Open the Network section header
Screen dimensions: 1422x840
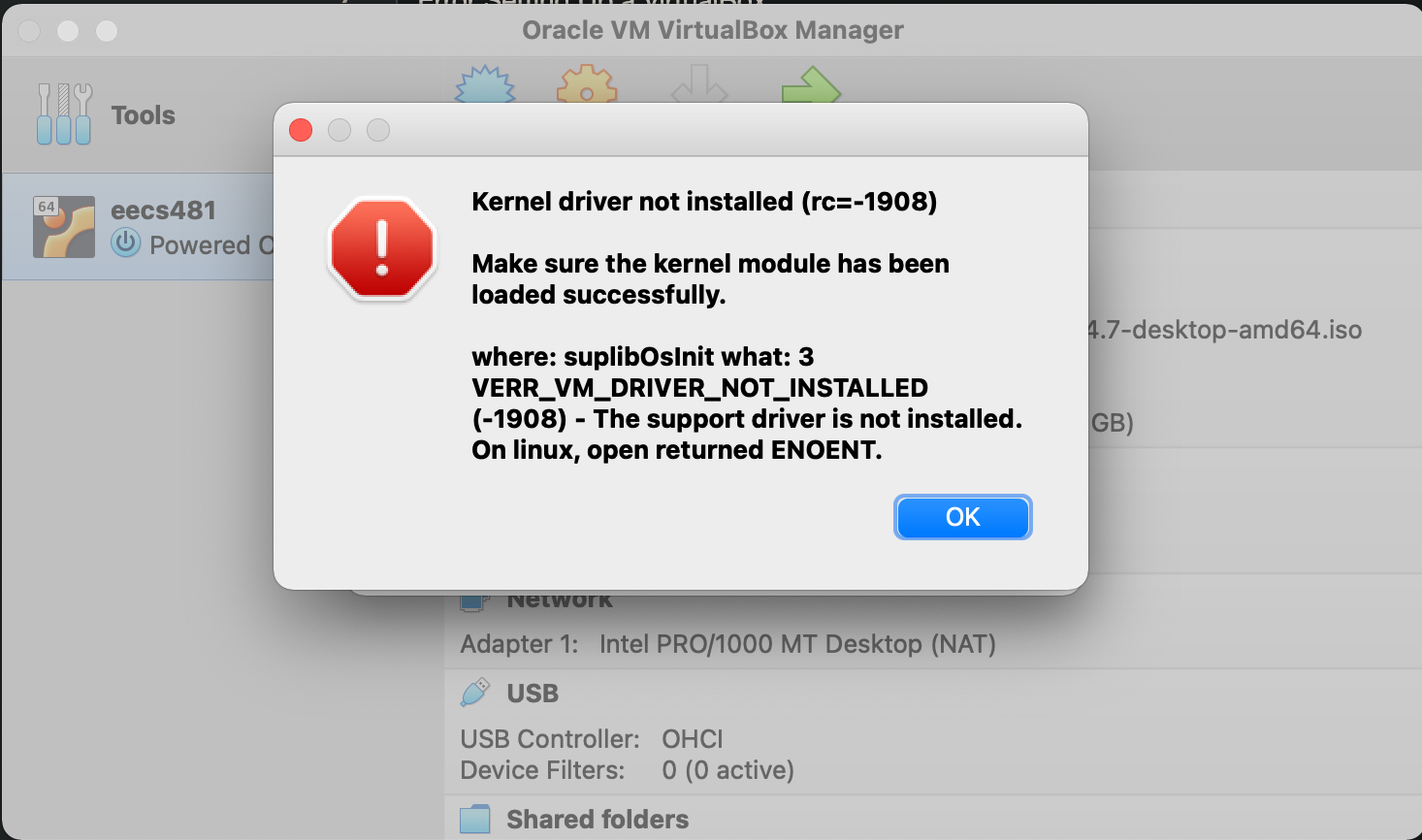[x=560, y=600]
